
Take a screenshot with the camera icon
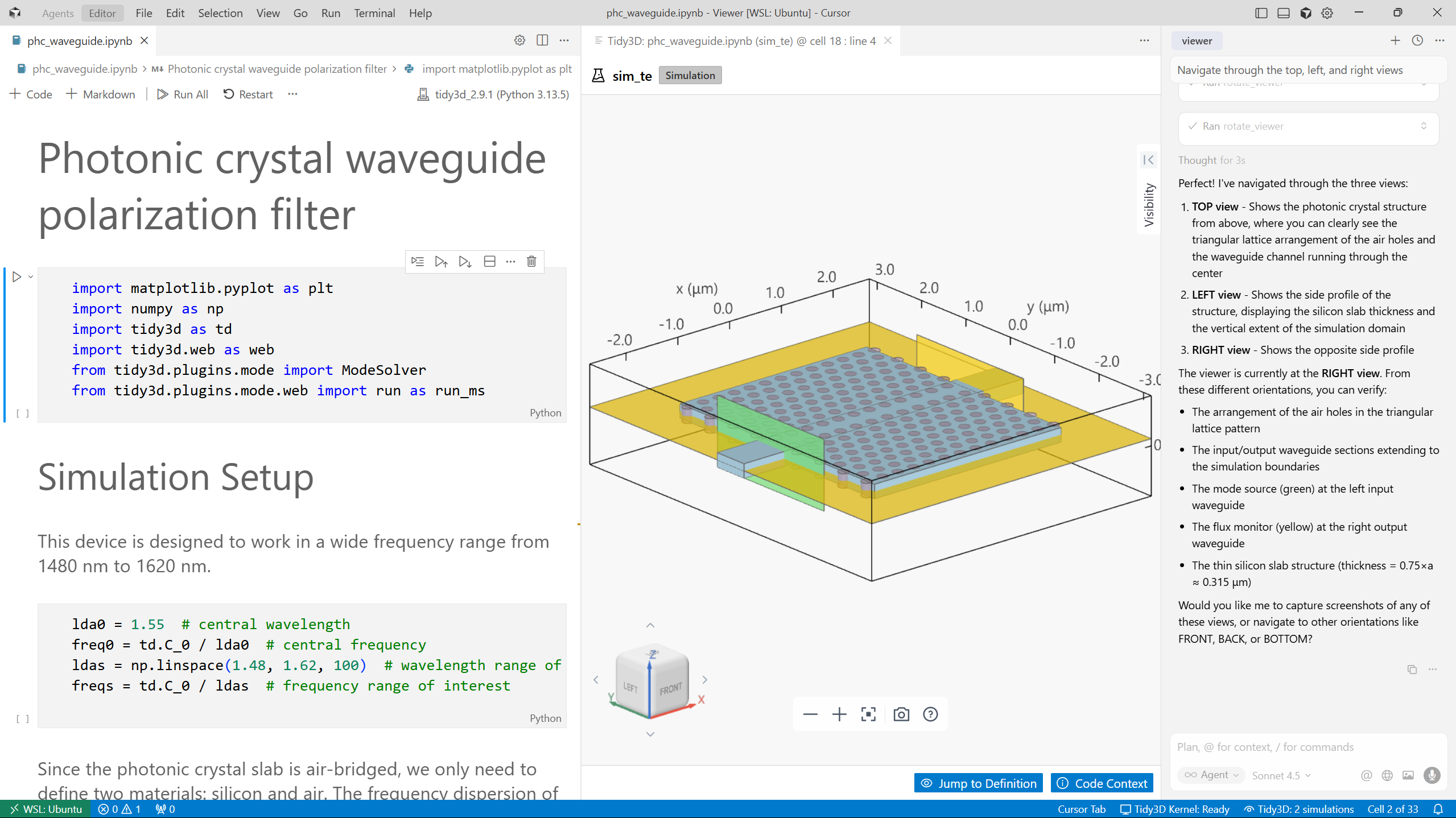(x=901, y=714)
